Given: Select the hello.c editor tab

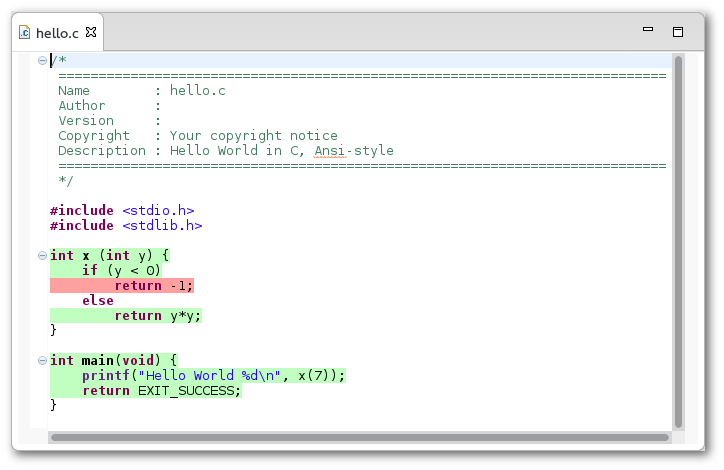Looking at the screenshot, I should pos(57,33).
